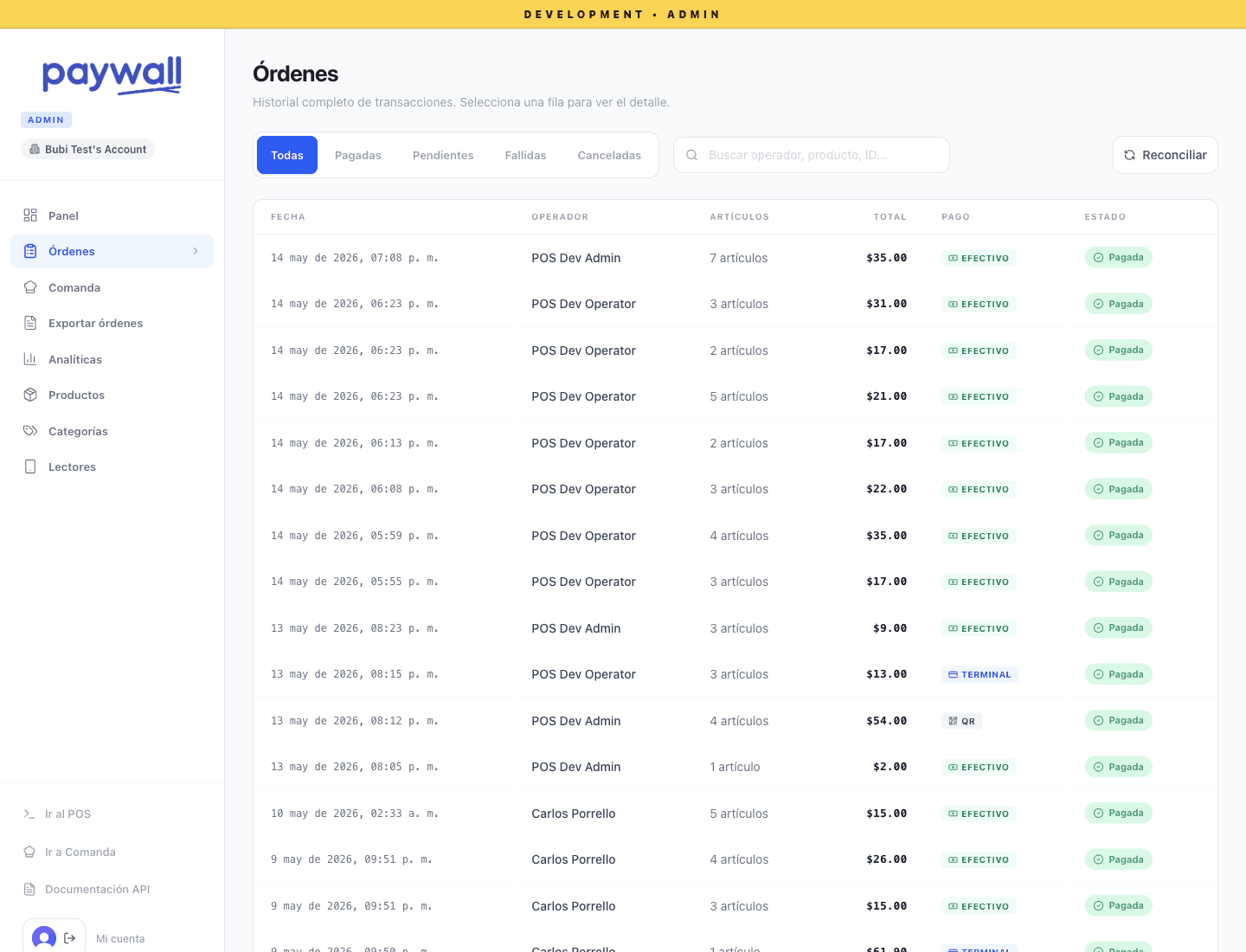Click the Documentación API file icon
The height and width of the screenshot is (952, 1246).
click(x=29, y=889)
